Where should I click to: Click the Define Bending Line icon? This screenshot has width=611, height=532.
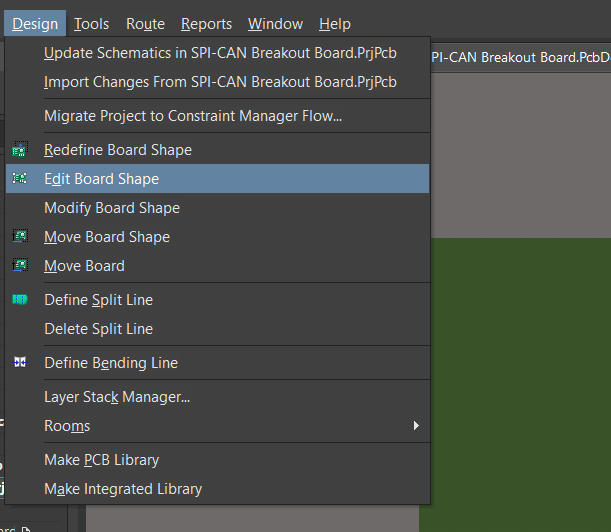[x=20, y=362]
